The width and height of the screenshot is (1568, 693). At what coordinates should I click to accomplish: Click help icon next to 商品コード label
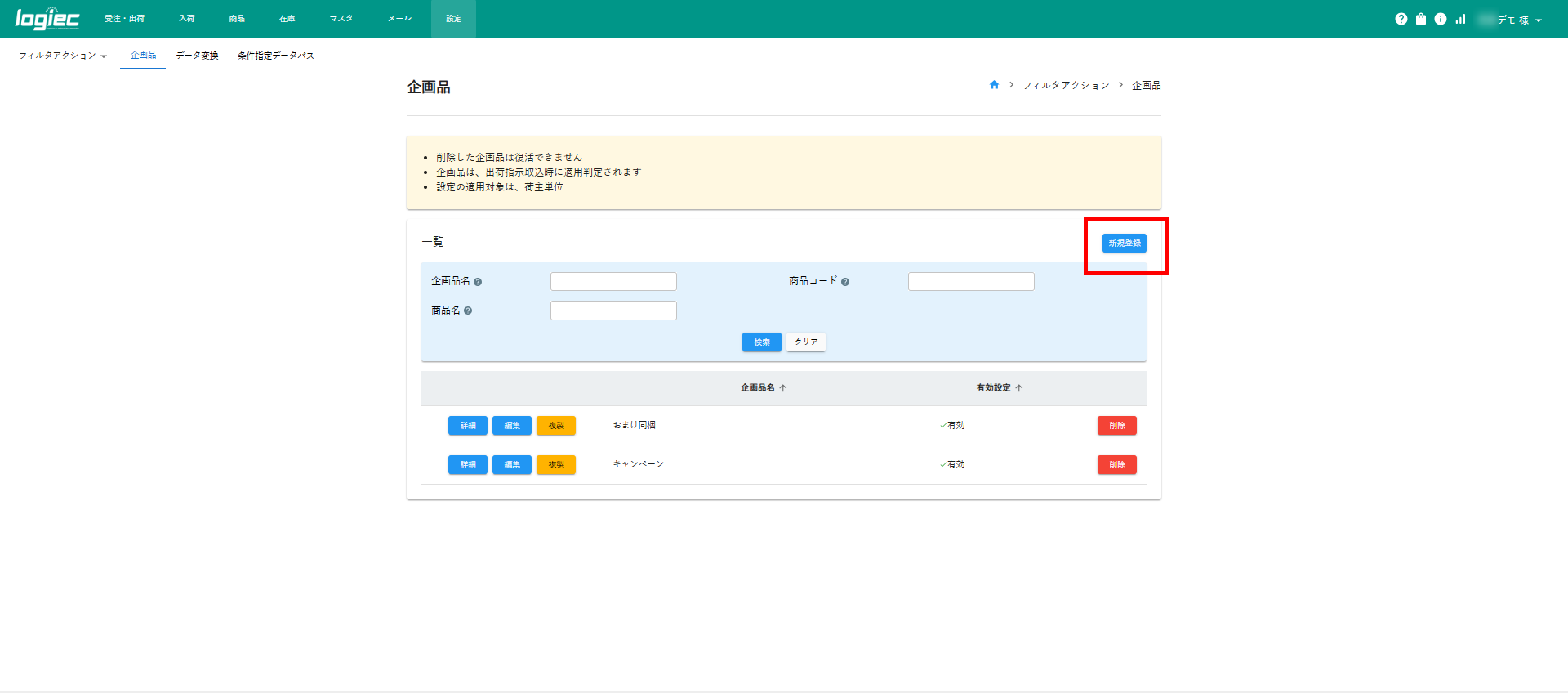point(845,282)
